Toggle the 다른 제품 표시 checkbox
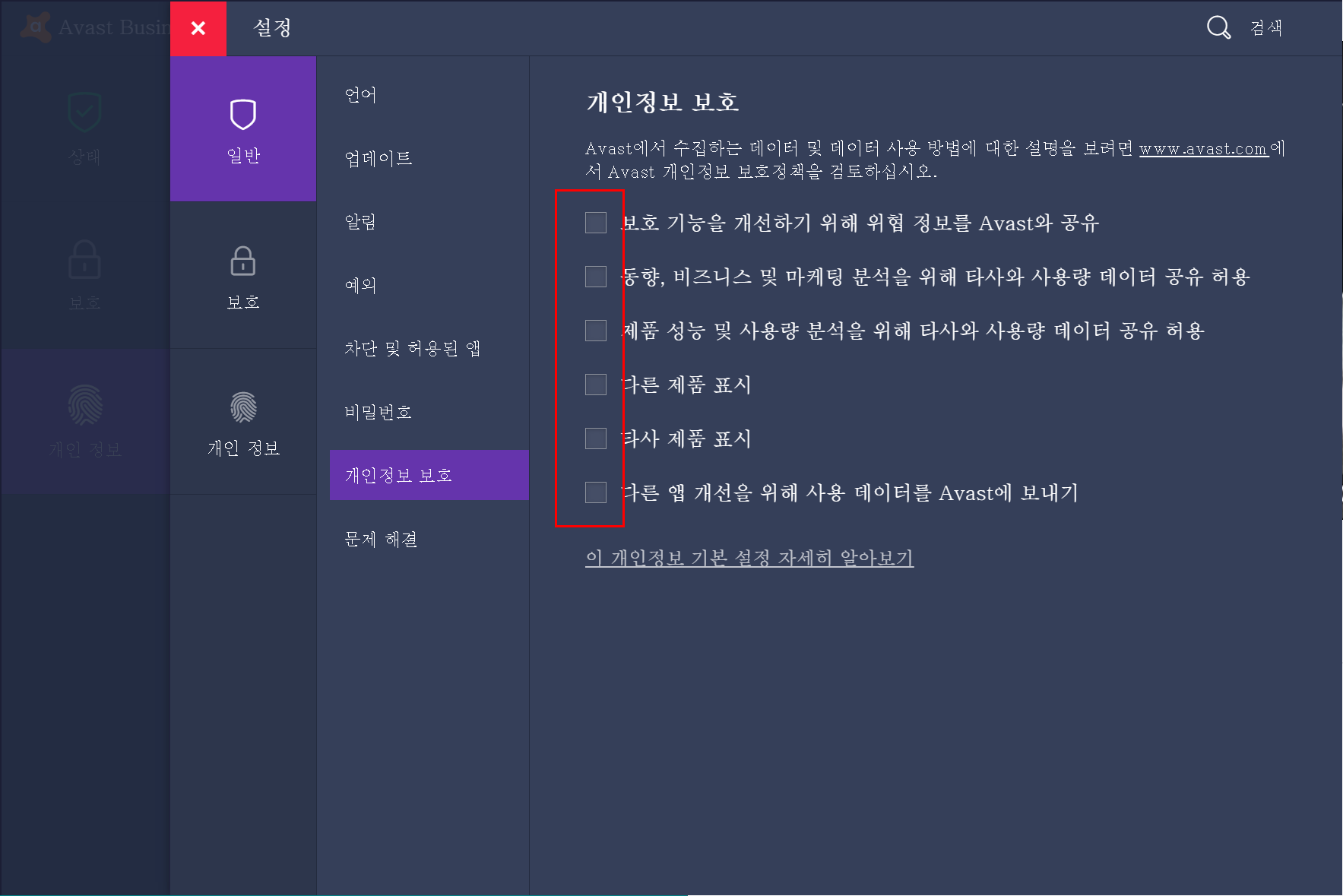The height and width of the screenshot is (896, 1343). click(x=596, y=385)
